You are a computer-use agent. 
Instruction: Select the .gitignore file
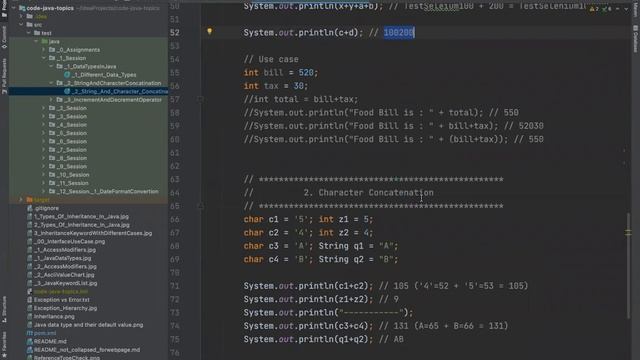[x=43, y=208]
